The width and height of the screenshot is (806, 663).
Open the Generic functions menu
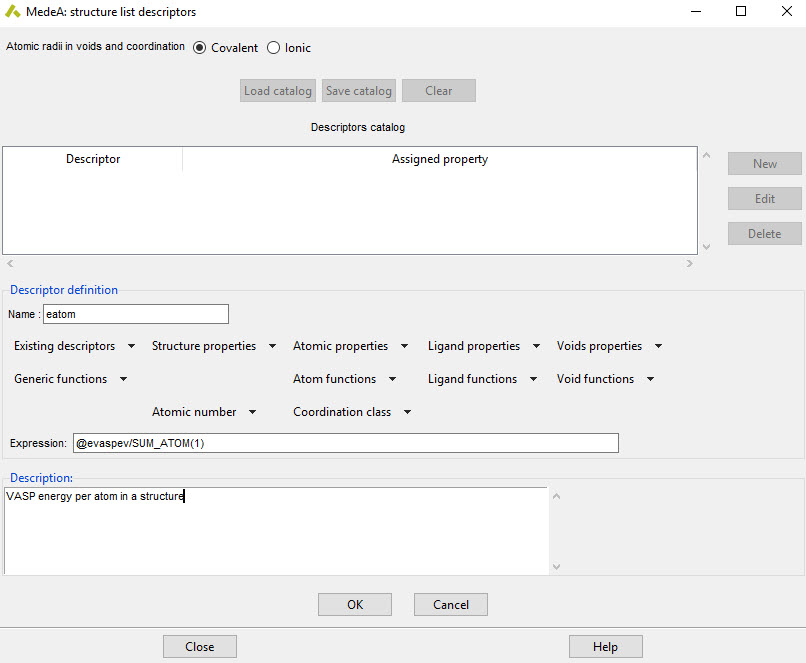pyautogui.click(x=70, y=379)
